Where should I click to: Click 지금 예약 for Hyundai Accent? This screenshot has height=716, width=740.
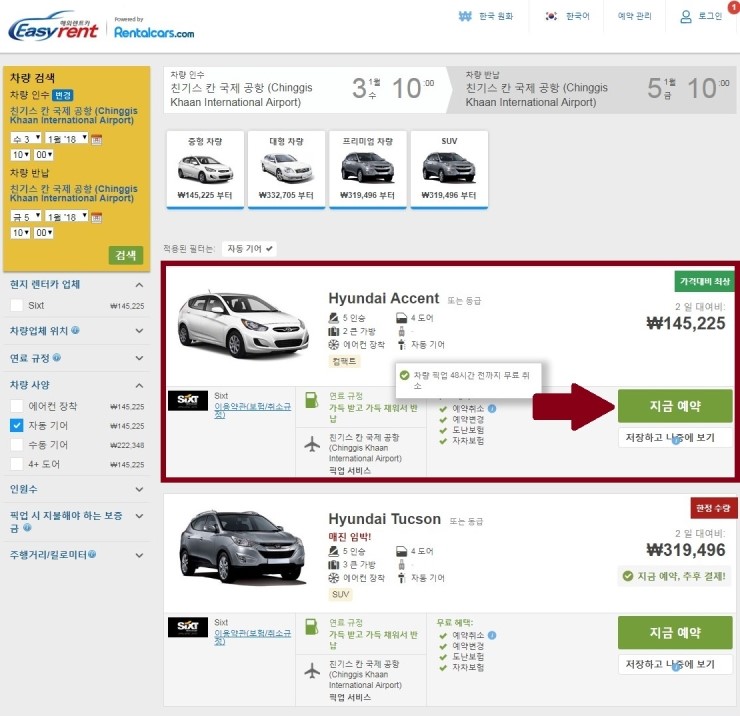point(675,406)
